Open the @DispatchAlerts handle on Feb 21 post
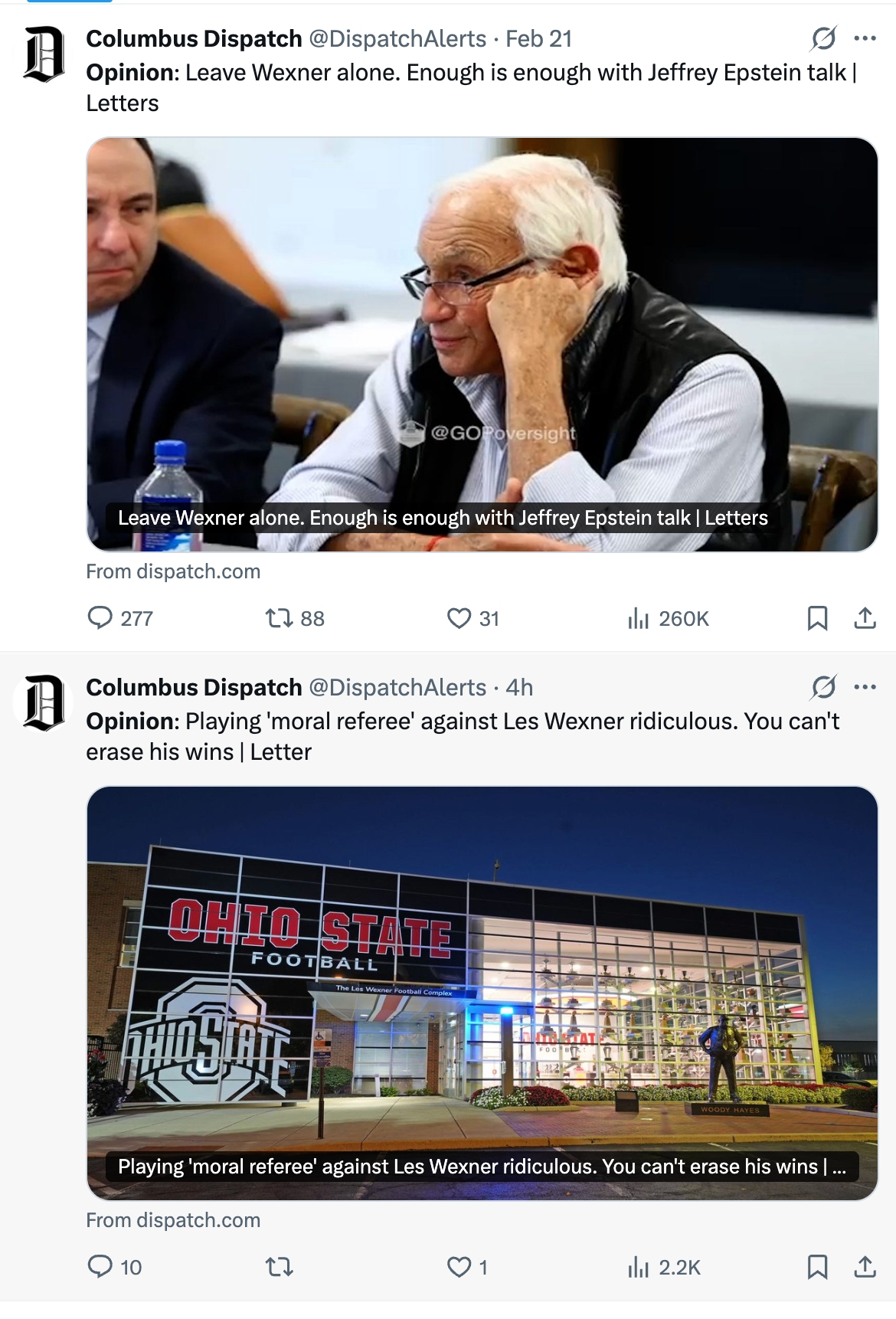The image size is (896, 1319). (x=397, y=38)
